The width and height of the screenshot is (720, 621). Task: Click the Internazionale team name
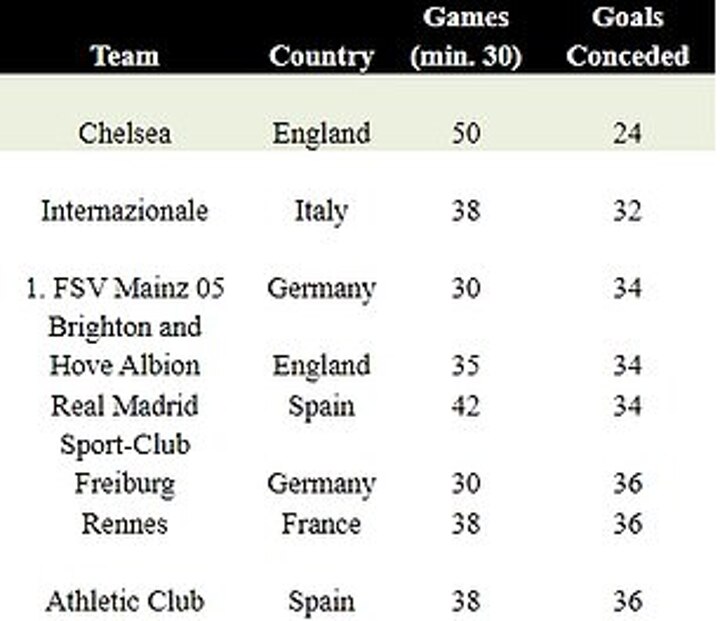125,211
